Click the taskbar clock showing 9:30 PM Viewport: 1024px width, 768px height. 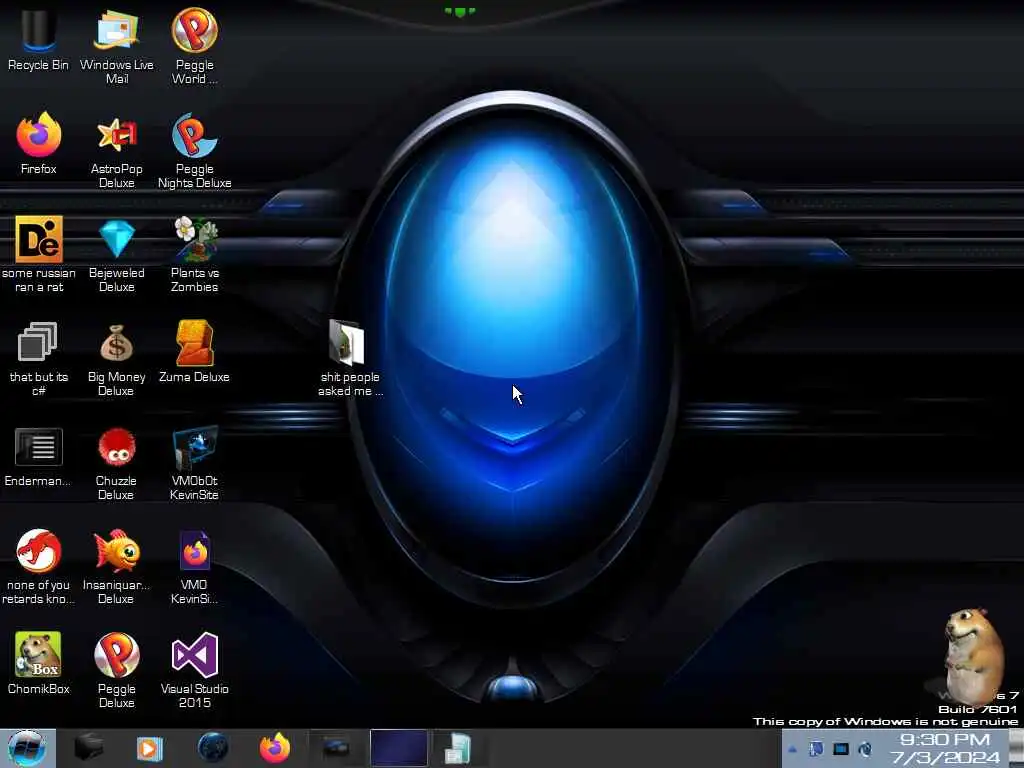pyautogui.click(x=945, y=740)
